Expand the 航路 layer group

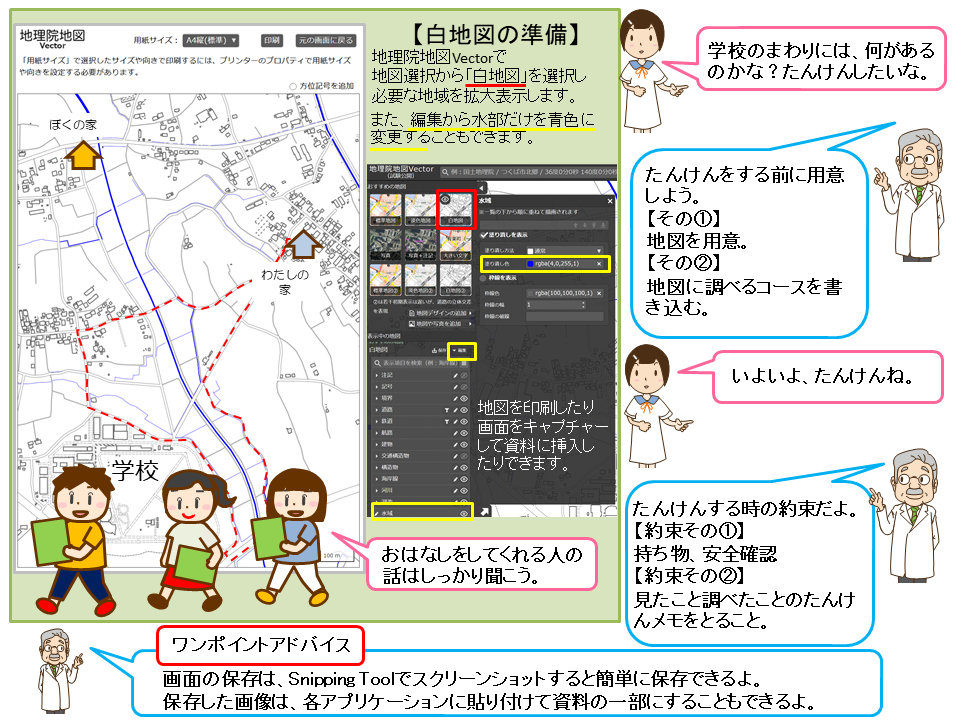pos(377,433)
